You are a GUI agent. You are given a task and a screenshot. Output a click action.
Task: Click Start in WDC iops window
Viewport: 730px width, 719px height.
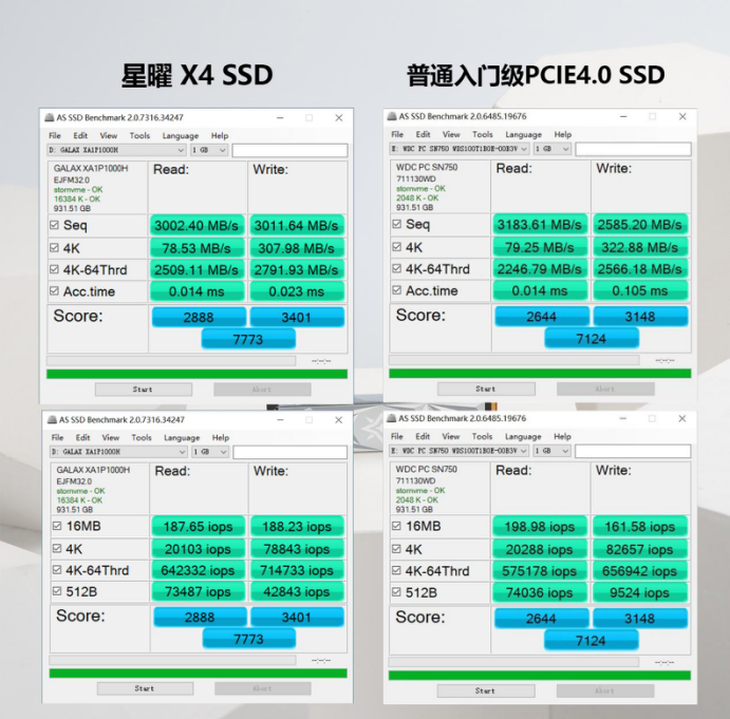coord(486,691)
